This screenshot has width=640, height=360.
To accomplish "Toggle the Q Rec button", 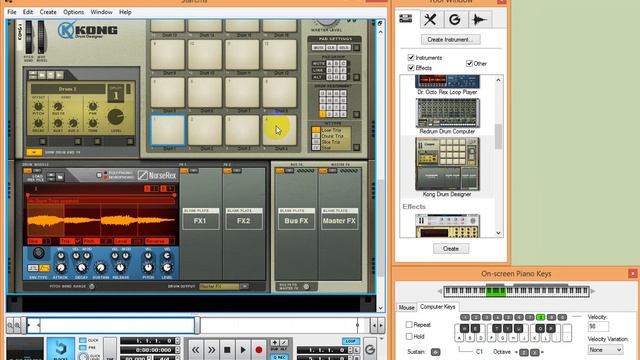I will tap(279, 357).
